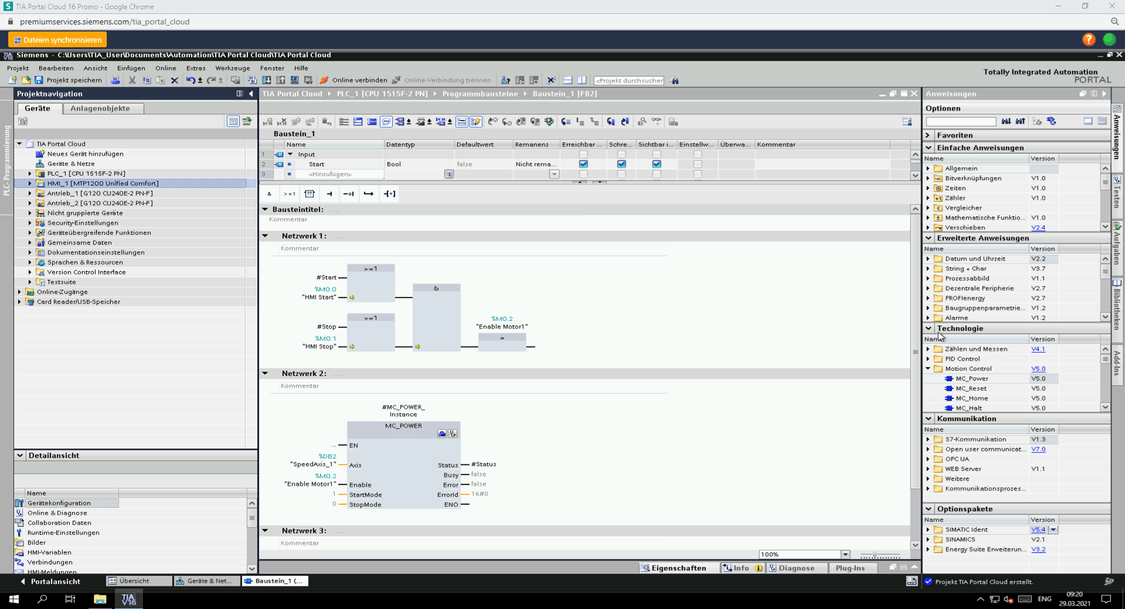Switch to Portalansicht
Image resolution: width=1125 pixels, height=609 pixels.
click(x=50, y=581)
